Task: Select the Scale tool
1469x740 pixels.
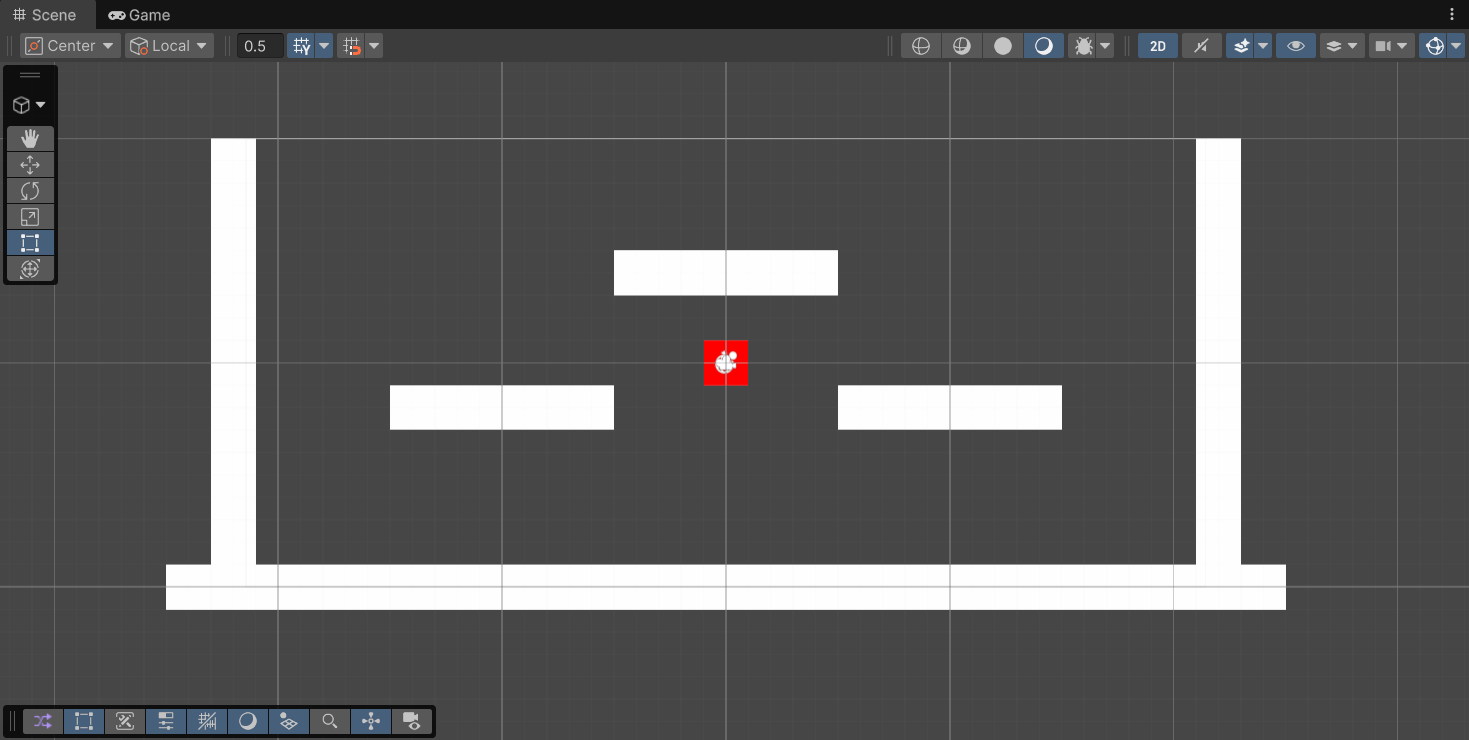Action: coord(30,216)
